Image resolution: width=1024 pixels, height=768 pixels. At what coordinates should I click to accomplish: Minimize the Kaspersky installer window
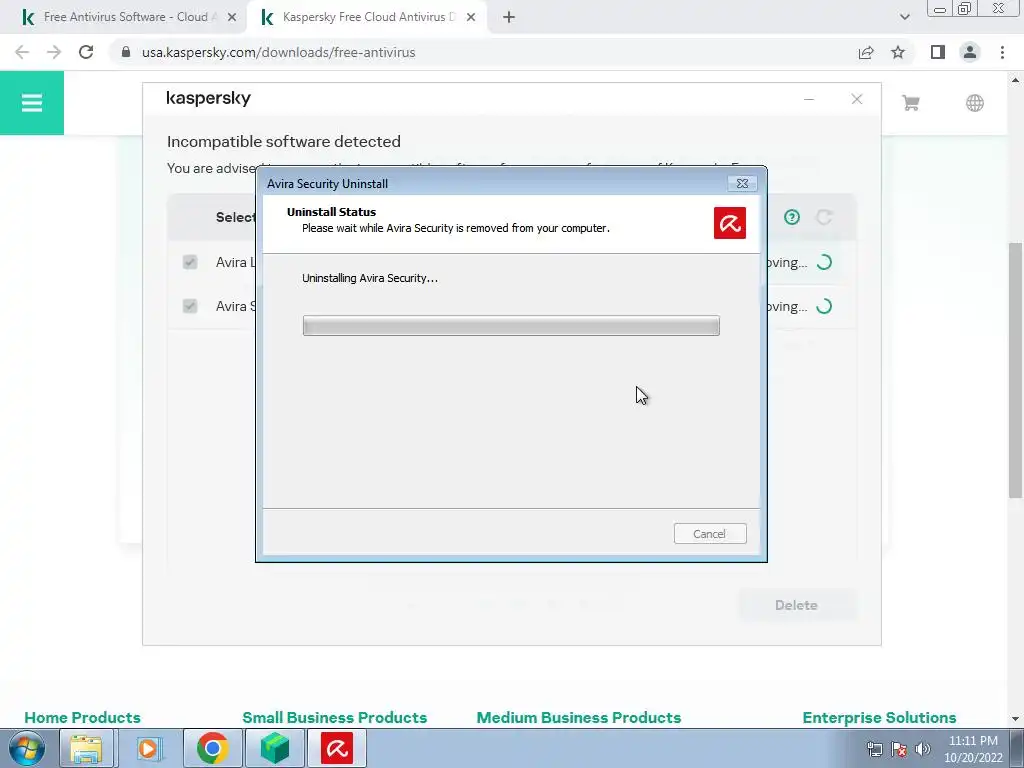[x=808, y=99]
